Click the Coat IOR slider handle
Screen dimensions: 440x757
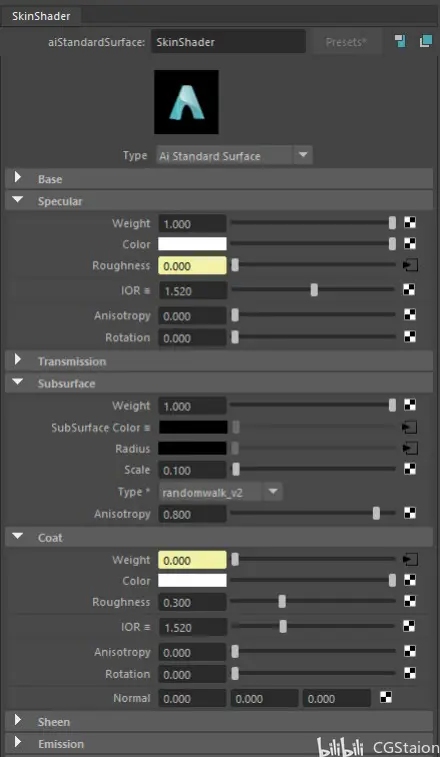tap(283, 627)
